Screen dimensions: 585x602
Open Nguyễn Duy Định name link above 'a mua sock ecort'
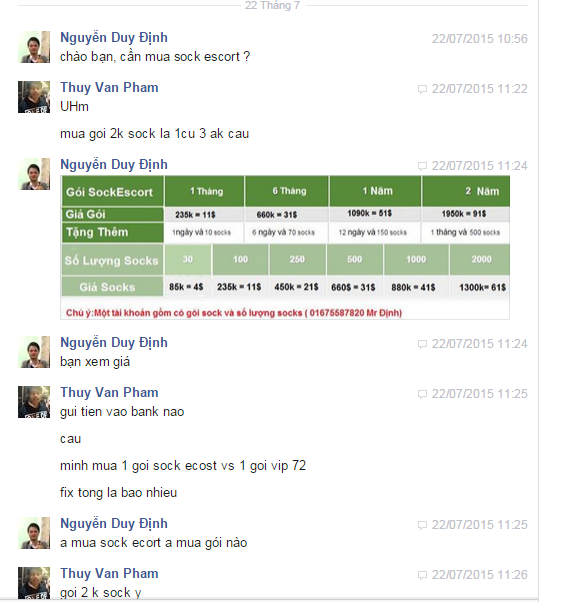[114, 523]
